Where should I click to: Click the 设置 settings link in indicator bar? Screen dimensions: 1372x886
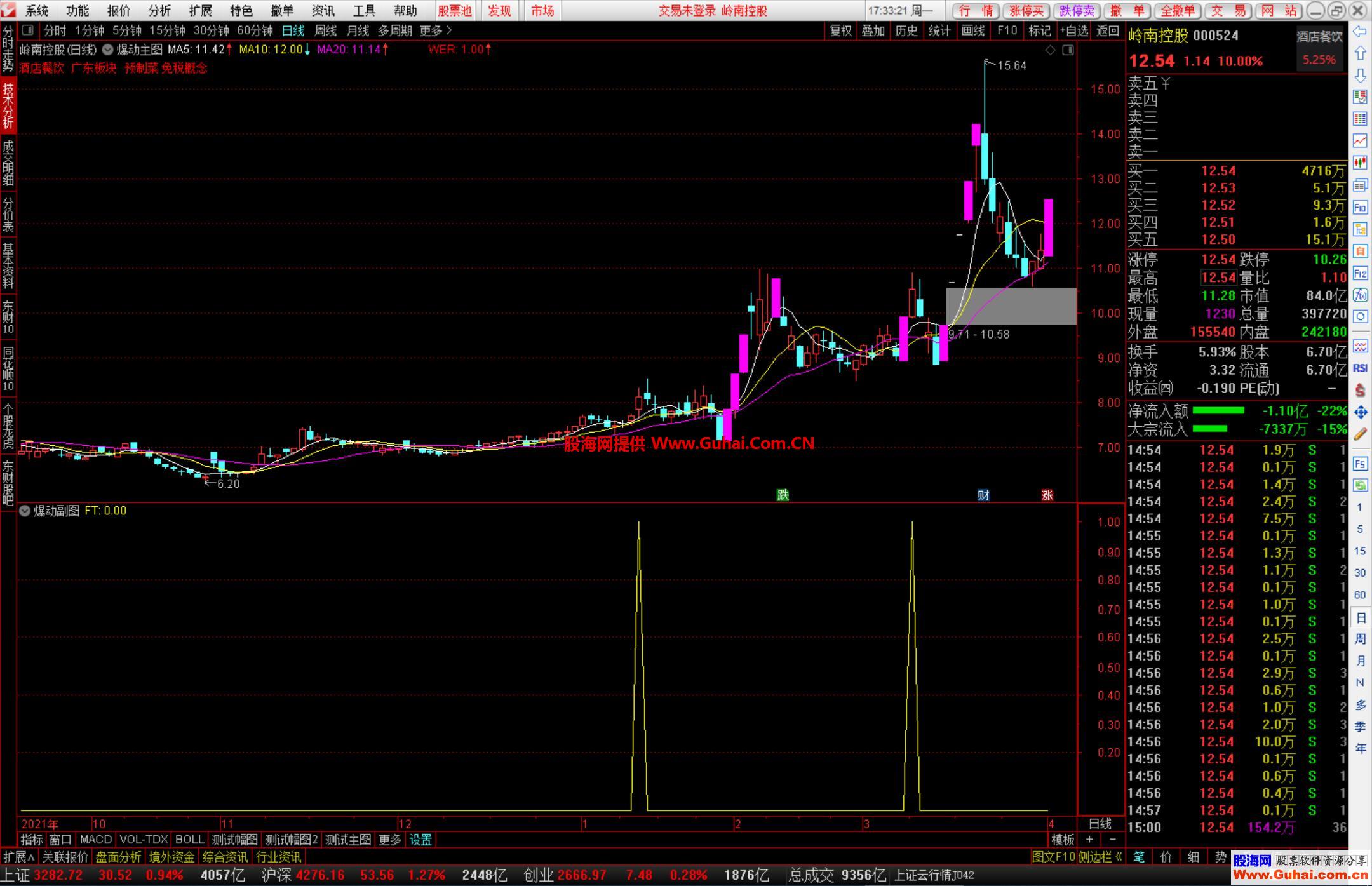(x=420, y=840)
